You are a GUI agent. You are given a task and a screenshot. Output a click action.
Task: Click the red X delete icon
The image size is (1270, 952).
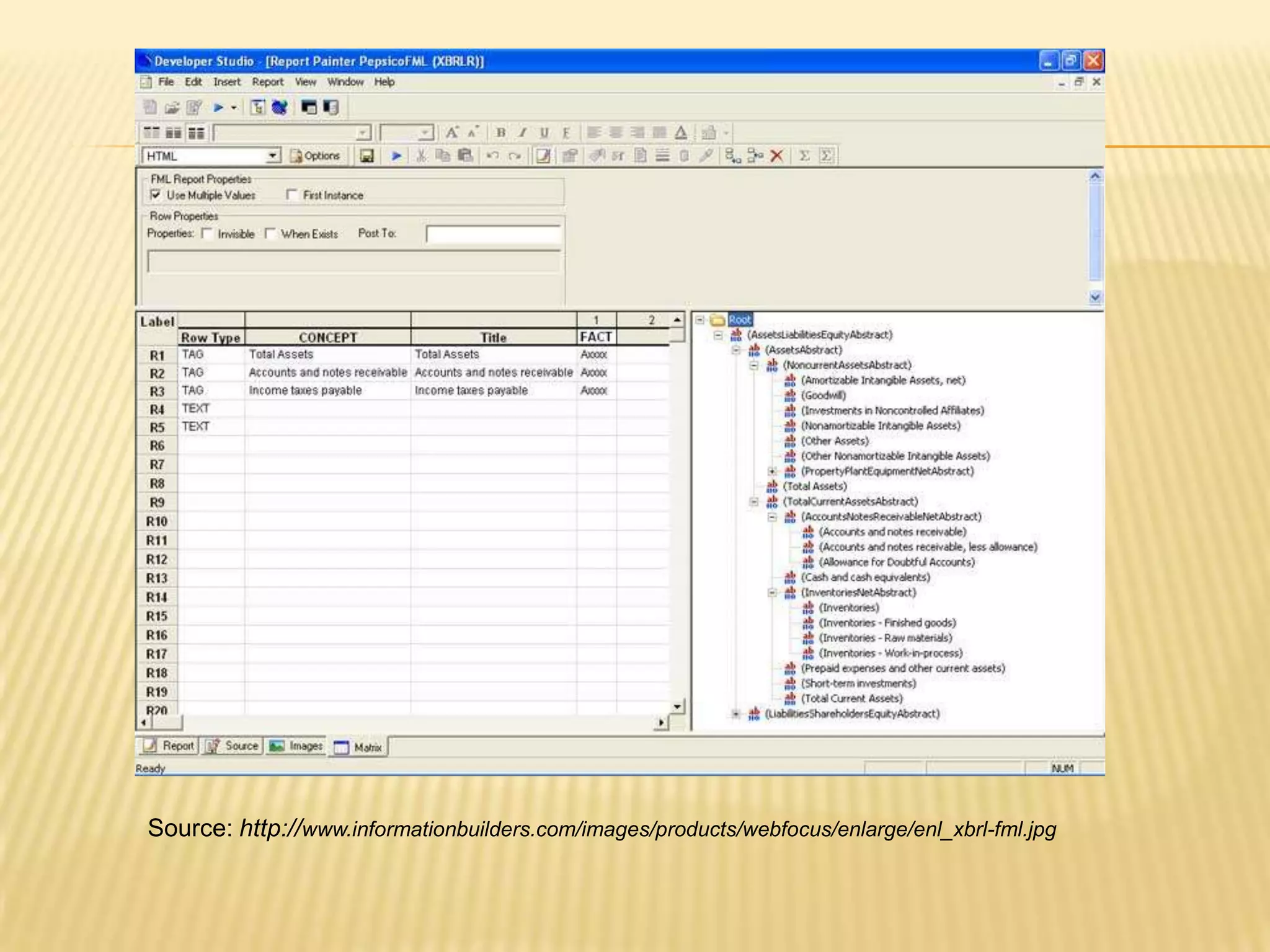click(x=776, y=156)
